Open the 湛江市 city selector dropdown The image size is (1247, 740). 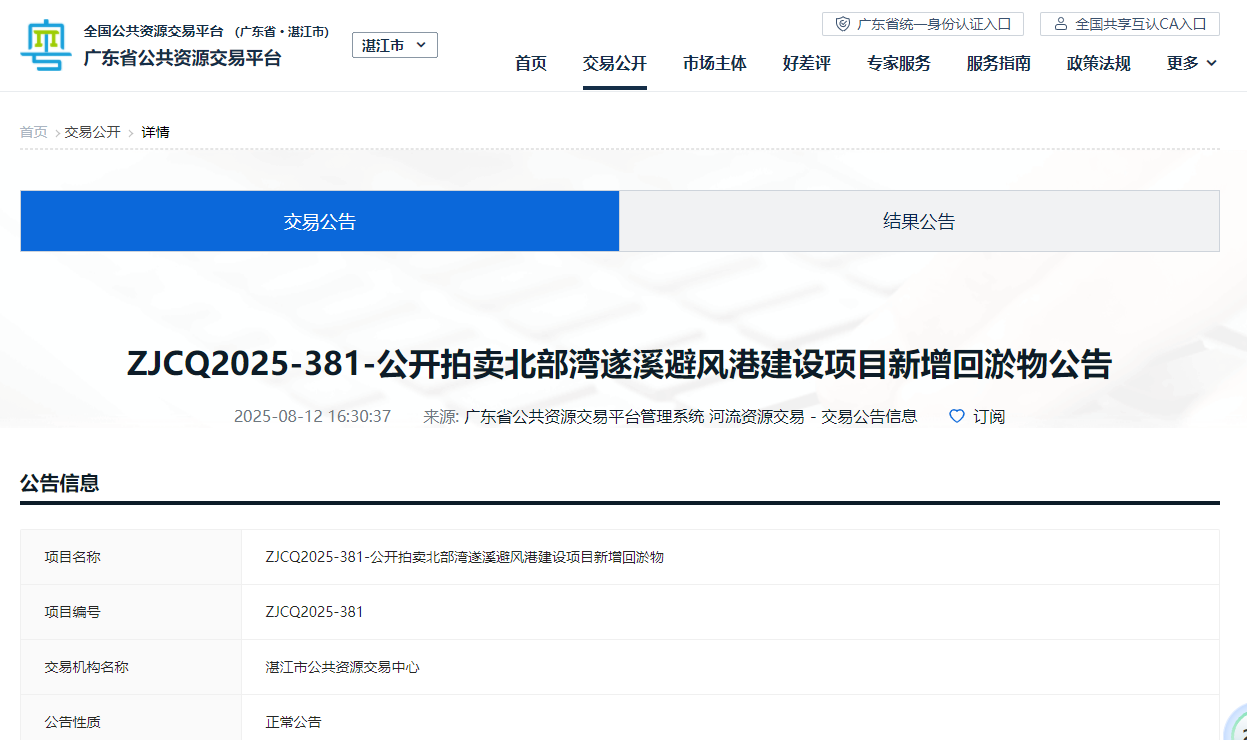pos(394,45)
